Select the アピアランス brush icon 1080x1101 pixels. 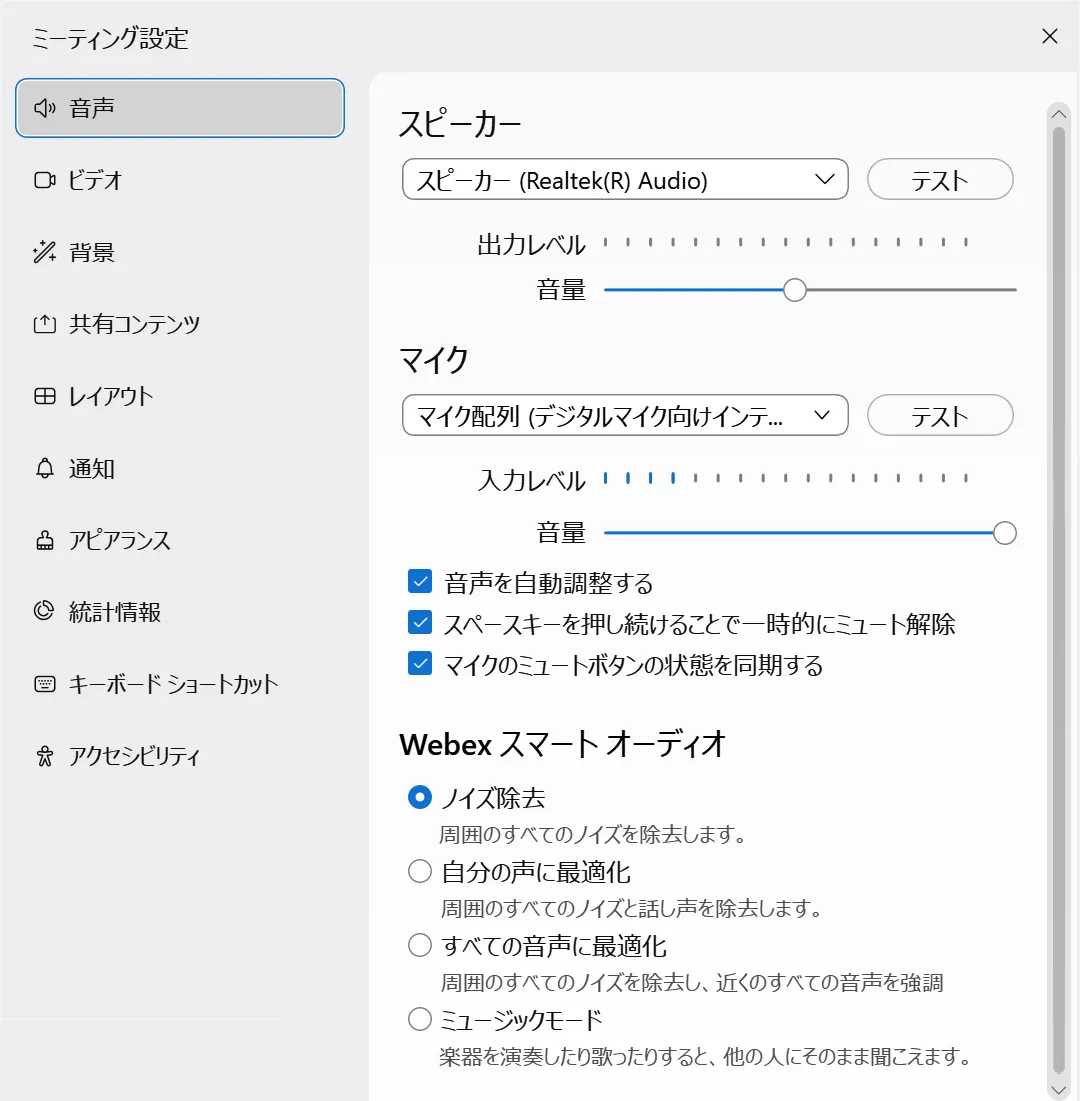pos(44,541)
